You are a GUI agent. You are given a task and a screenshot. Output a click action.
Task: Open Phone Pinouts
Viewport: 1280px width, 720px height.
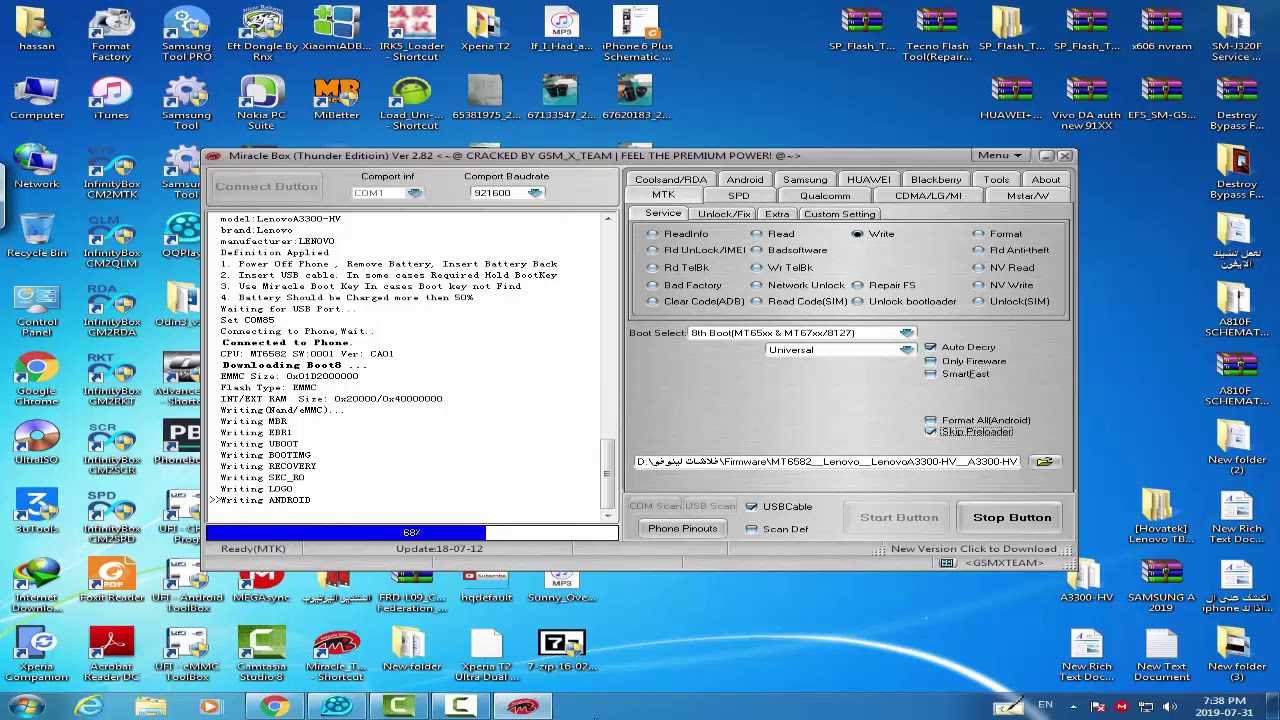(683, 528)
